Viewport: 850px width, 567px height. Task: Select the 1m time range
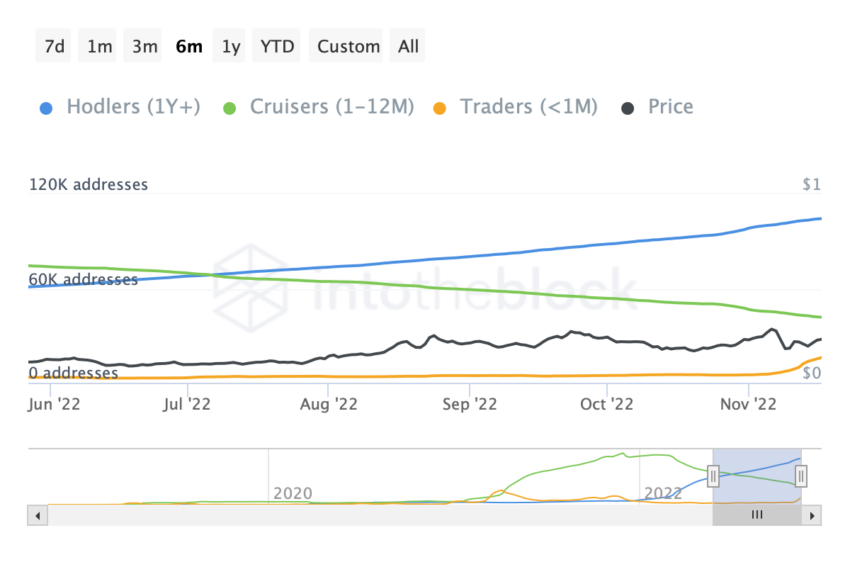[x=100, y=46]
